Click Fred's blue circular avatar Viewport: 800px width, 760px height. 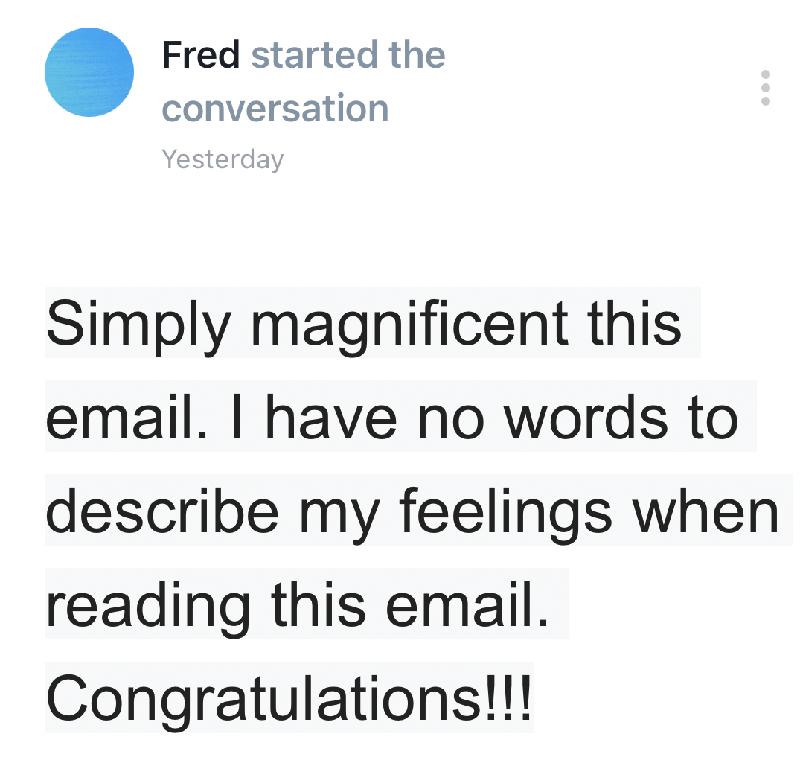tap(89, 72)
